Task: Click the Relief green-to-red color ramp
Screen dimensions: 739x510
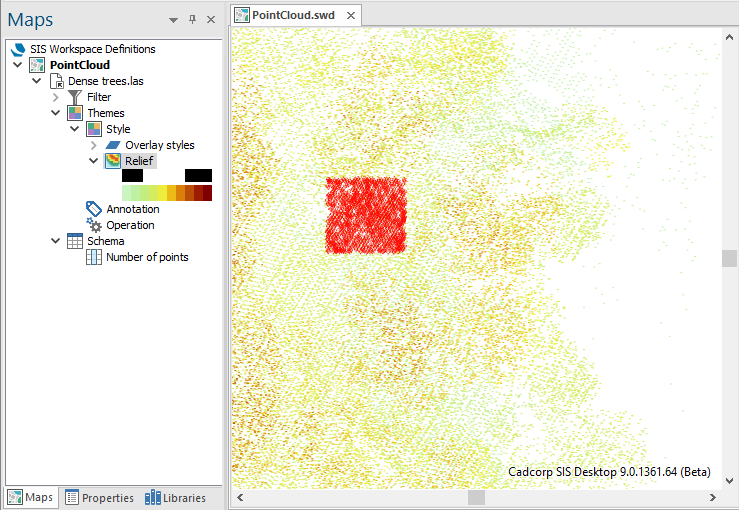Action: click(167, 193)
